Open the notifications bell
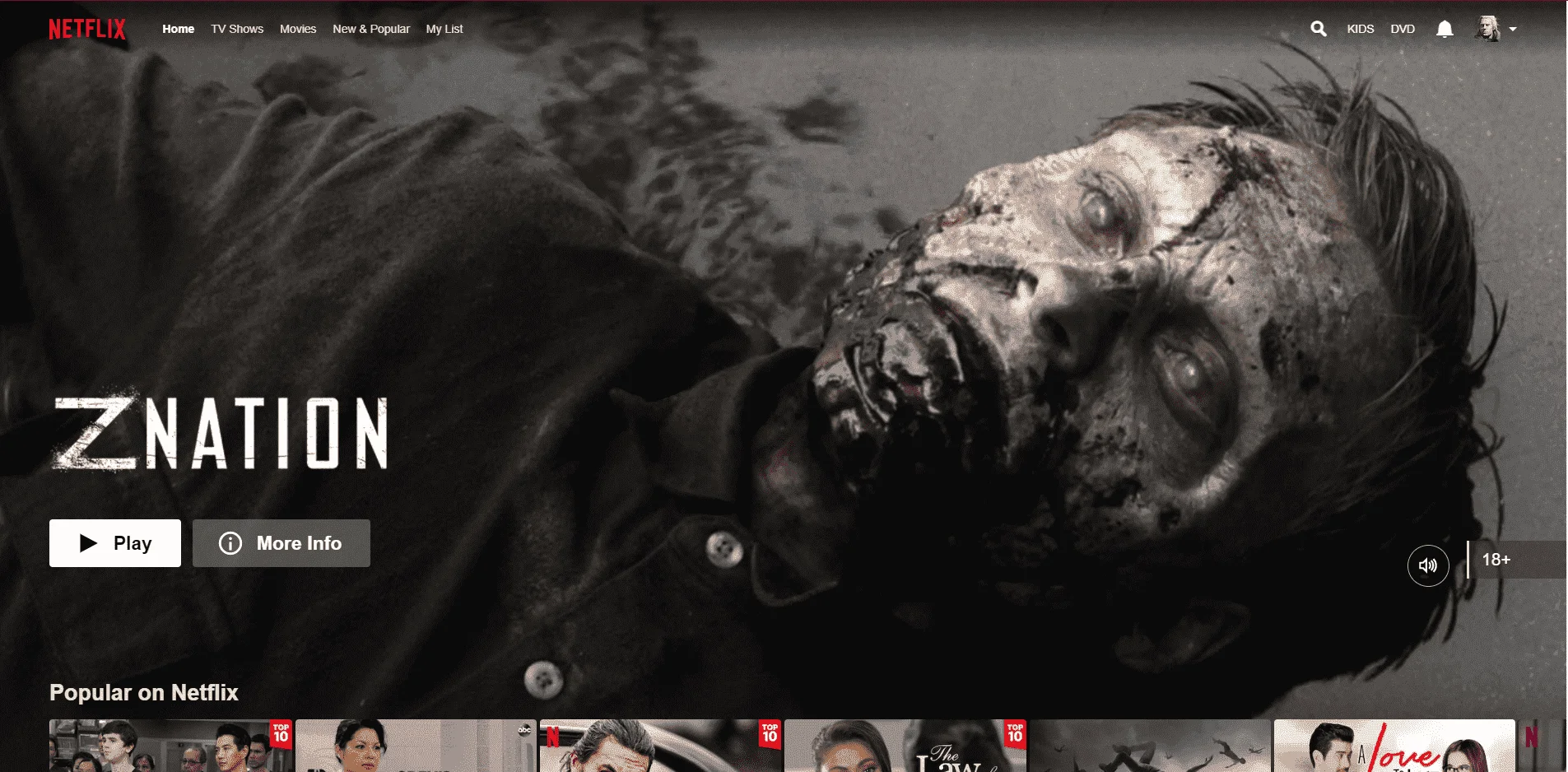Image resolution: width=1568 pixels, height=772 pixels. tap(1445, 29)
